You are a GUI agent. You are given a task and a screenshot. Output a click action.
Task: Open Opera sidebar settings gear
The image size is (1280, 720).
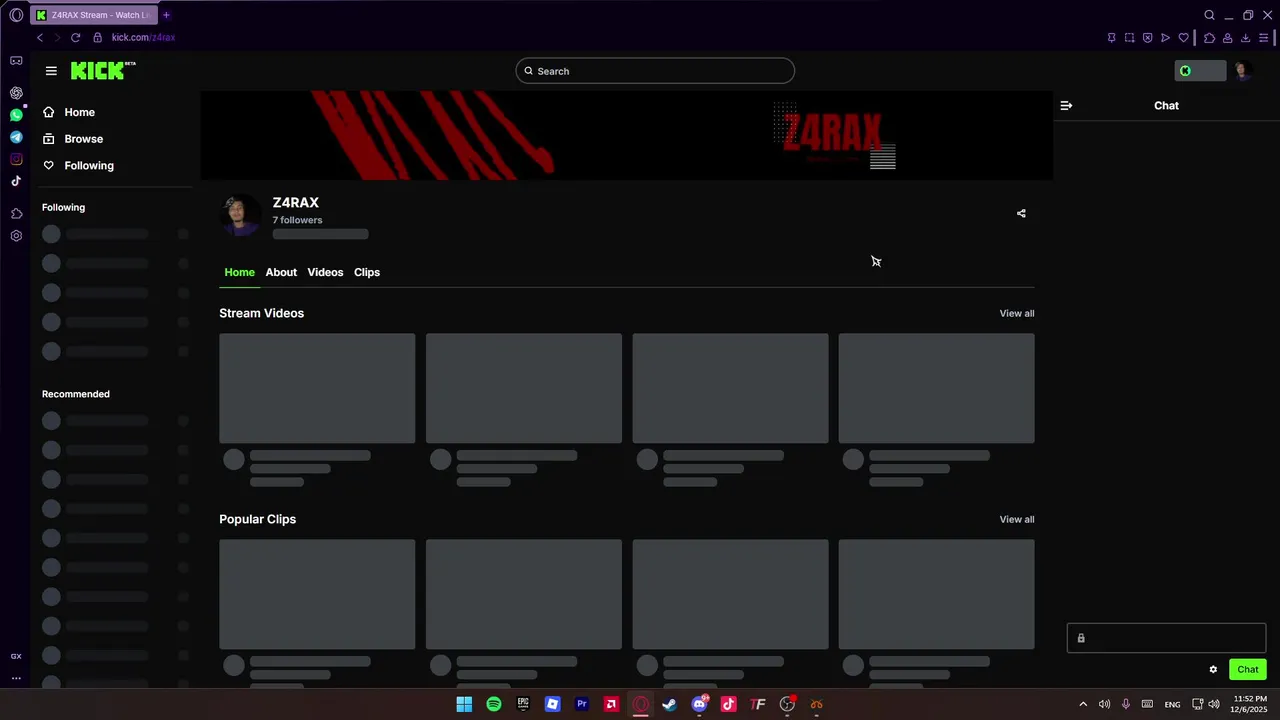16,236
